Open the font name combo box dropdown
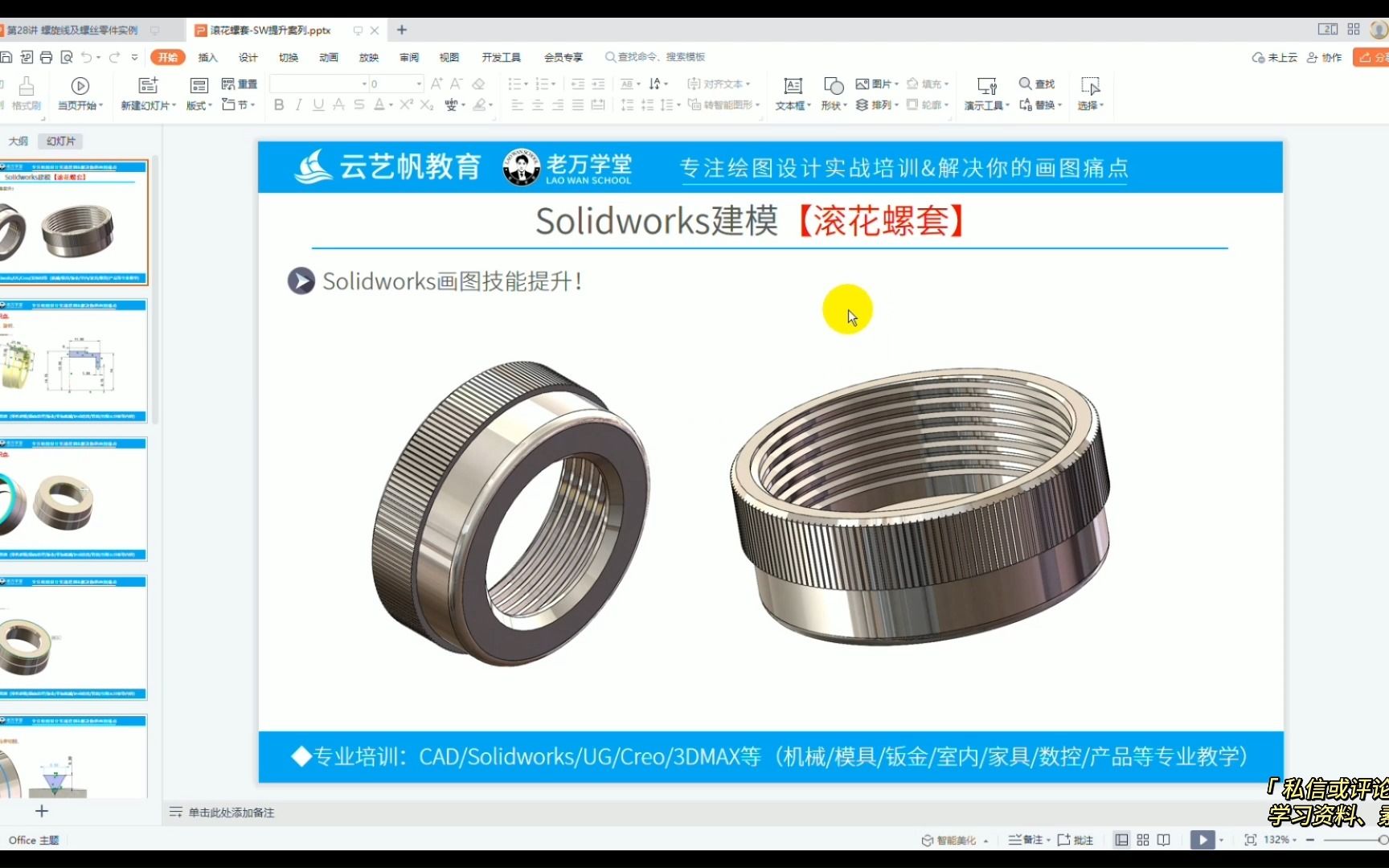This screenshot has height=868, width=1389. click(364, 84)
